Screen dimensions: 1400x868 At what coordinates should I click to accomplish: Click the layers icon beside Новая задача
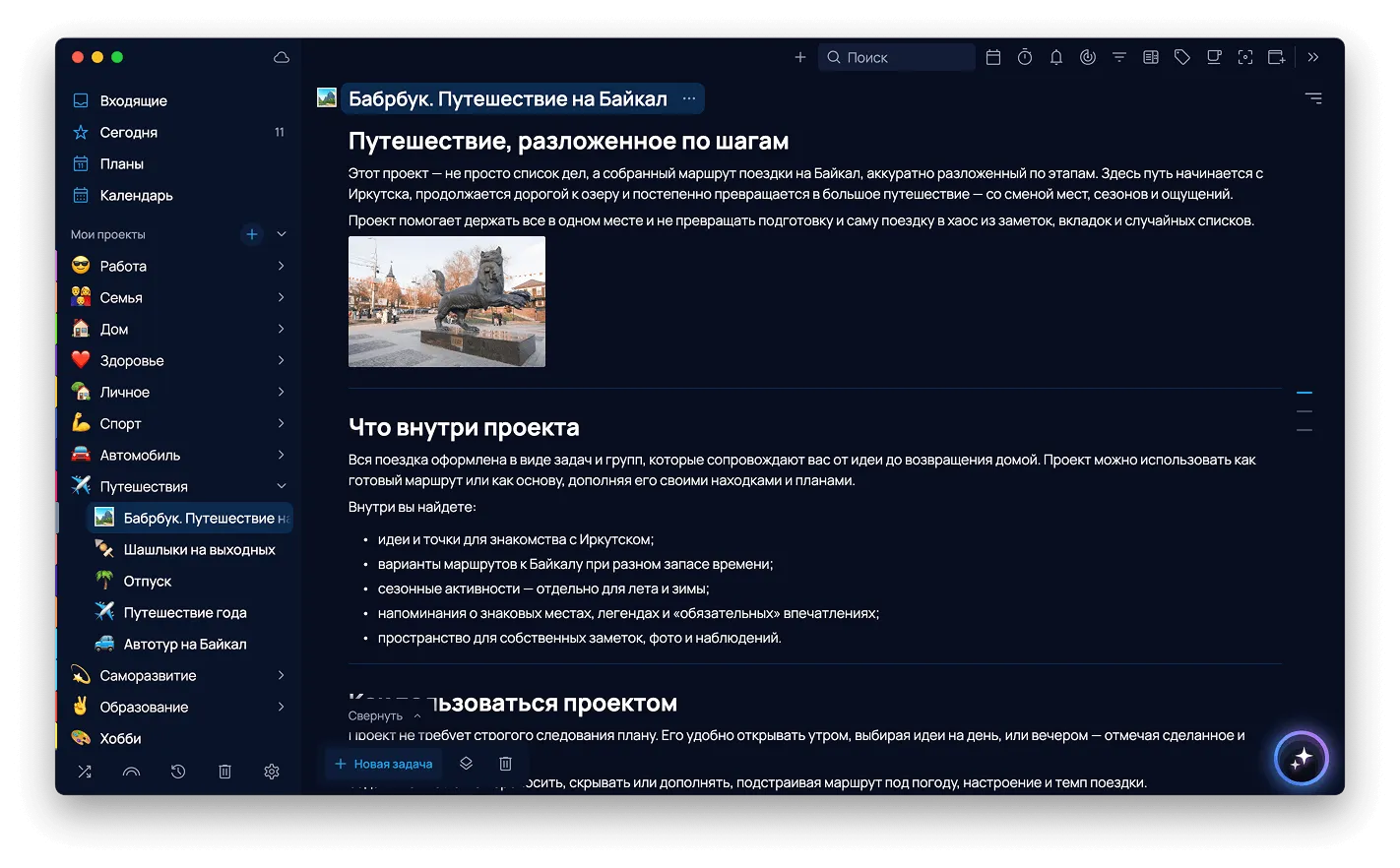coord(467,764)
